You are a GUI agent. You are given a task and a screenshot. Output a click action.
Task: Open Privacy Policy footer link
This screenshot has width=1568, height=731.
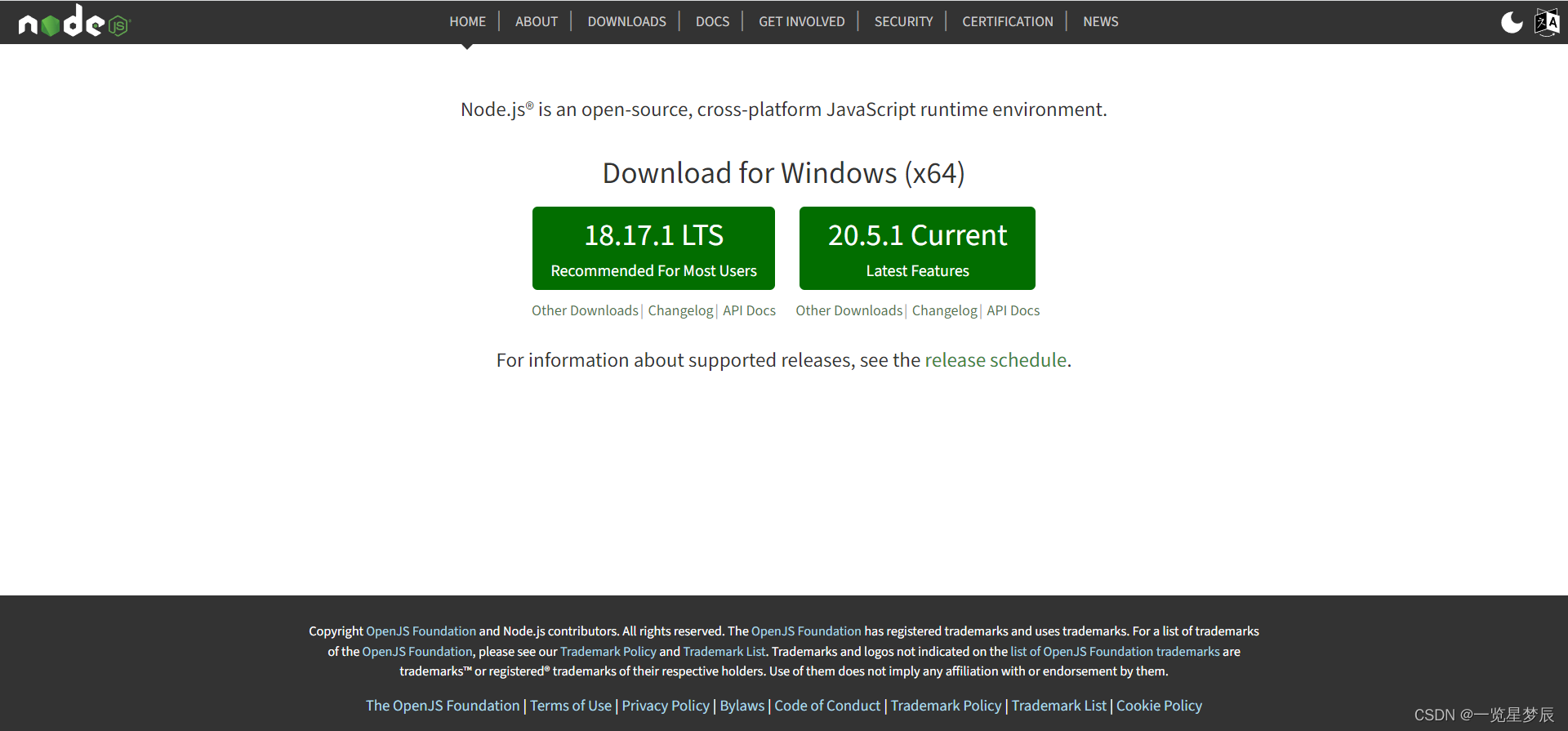coord(666,706)
